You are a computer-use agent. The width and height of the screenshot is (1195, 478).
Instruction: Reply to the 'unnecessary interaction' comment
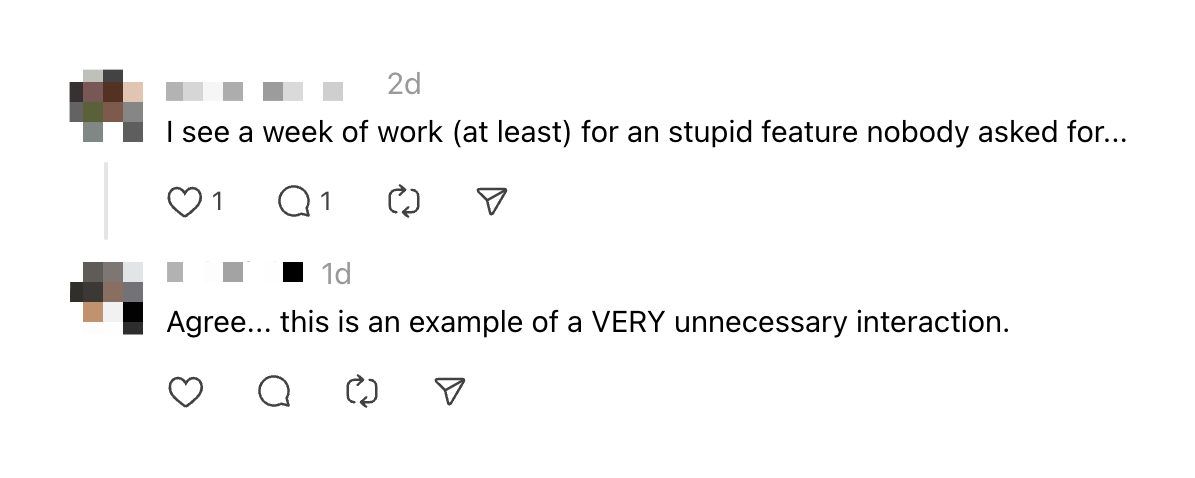(x=274, y=392)
